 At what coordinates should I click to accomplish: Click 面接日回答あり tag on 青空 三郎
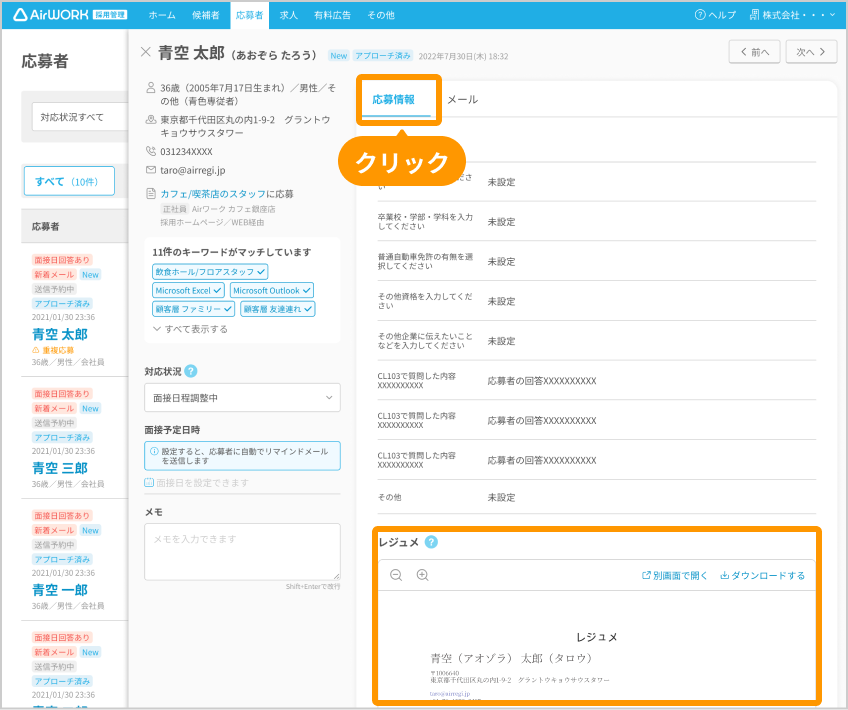tap(62, 394)
